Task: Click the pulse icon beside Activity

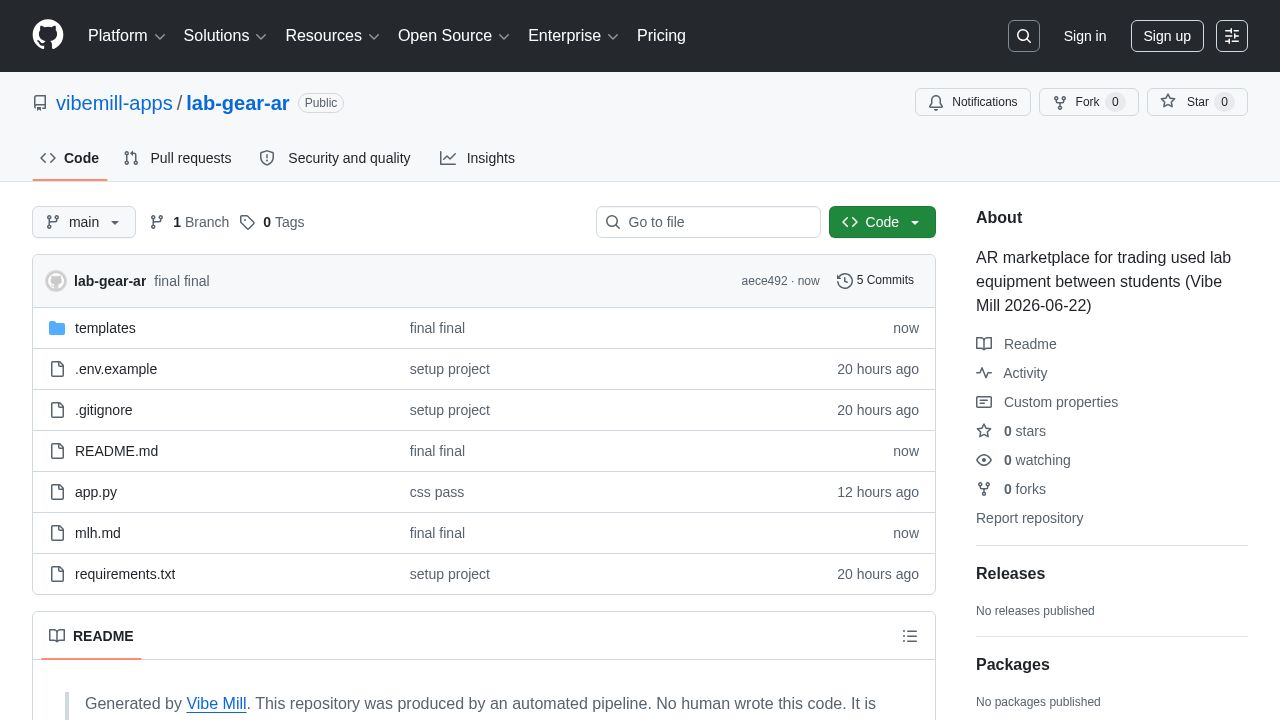Action: coord(984,373)
